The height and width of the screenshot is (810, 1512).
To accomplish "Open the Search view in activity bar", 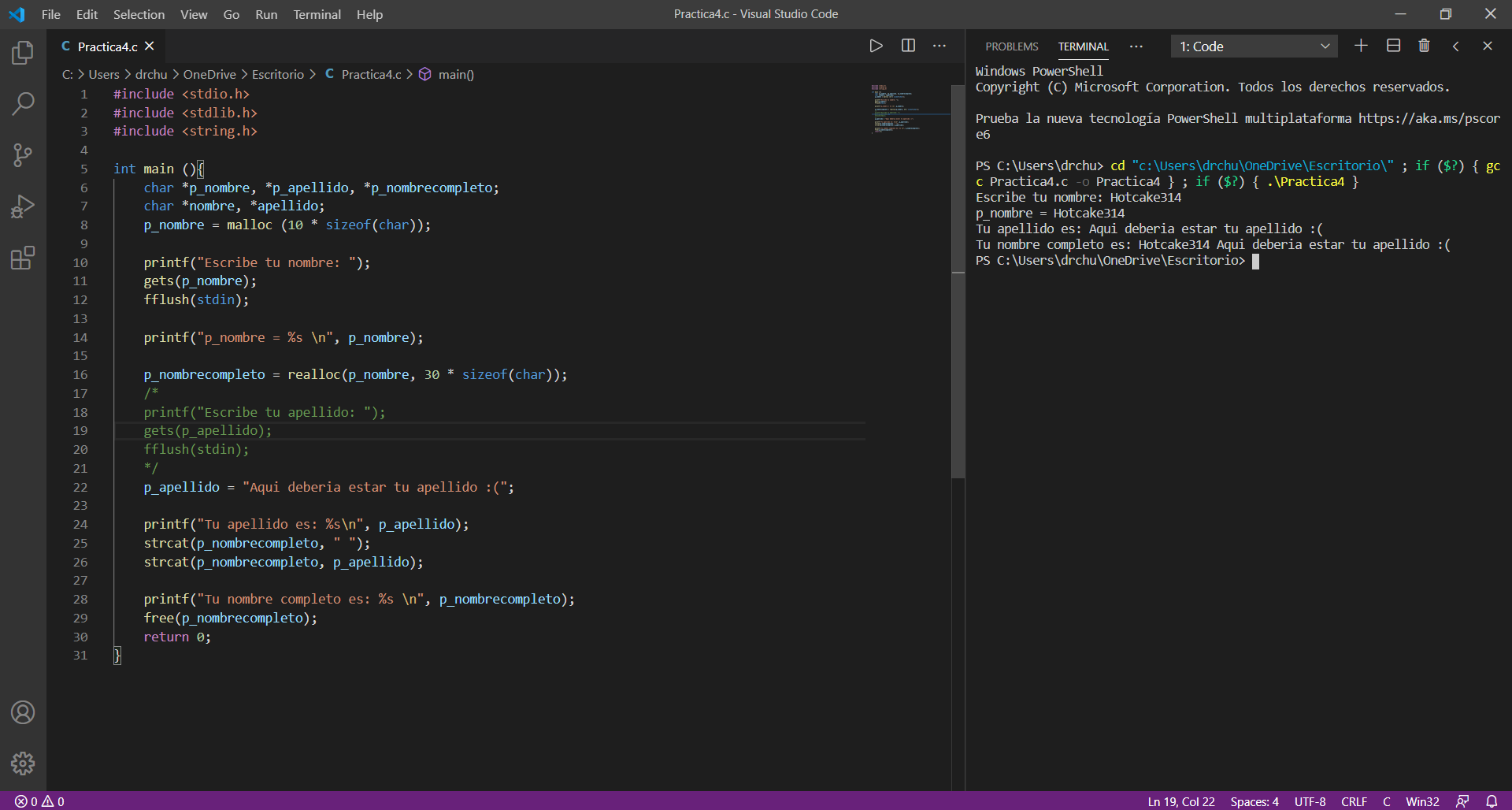I will coord(23,103).
